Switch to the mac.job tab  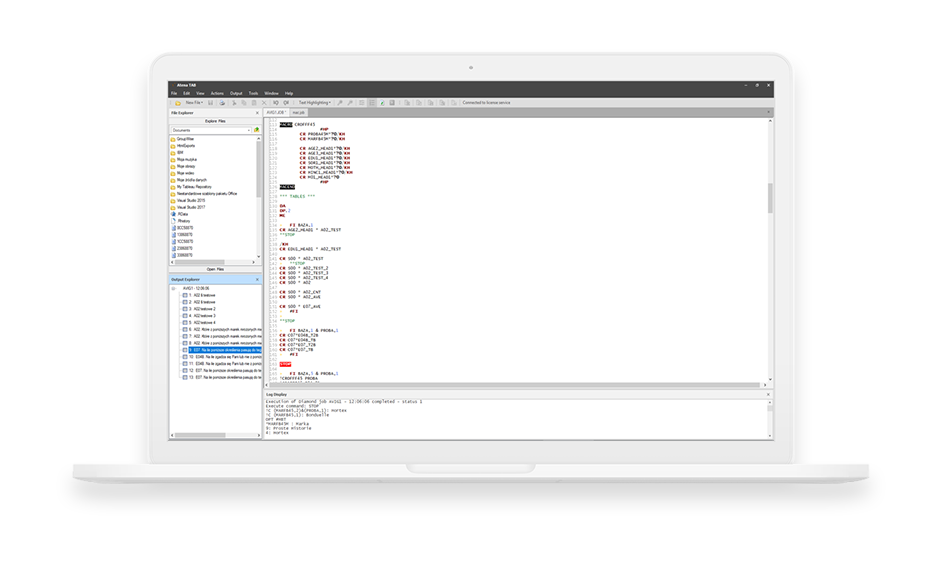point(299,113)
